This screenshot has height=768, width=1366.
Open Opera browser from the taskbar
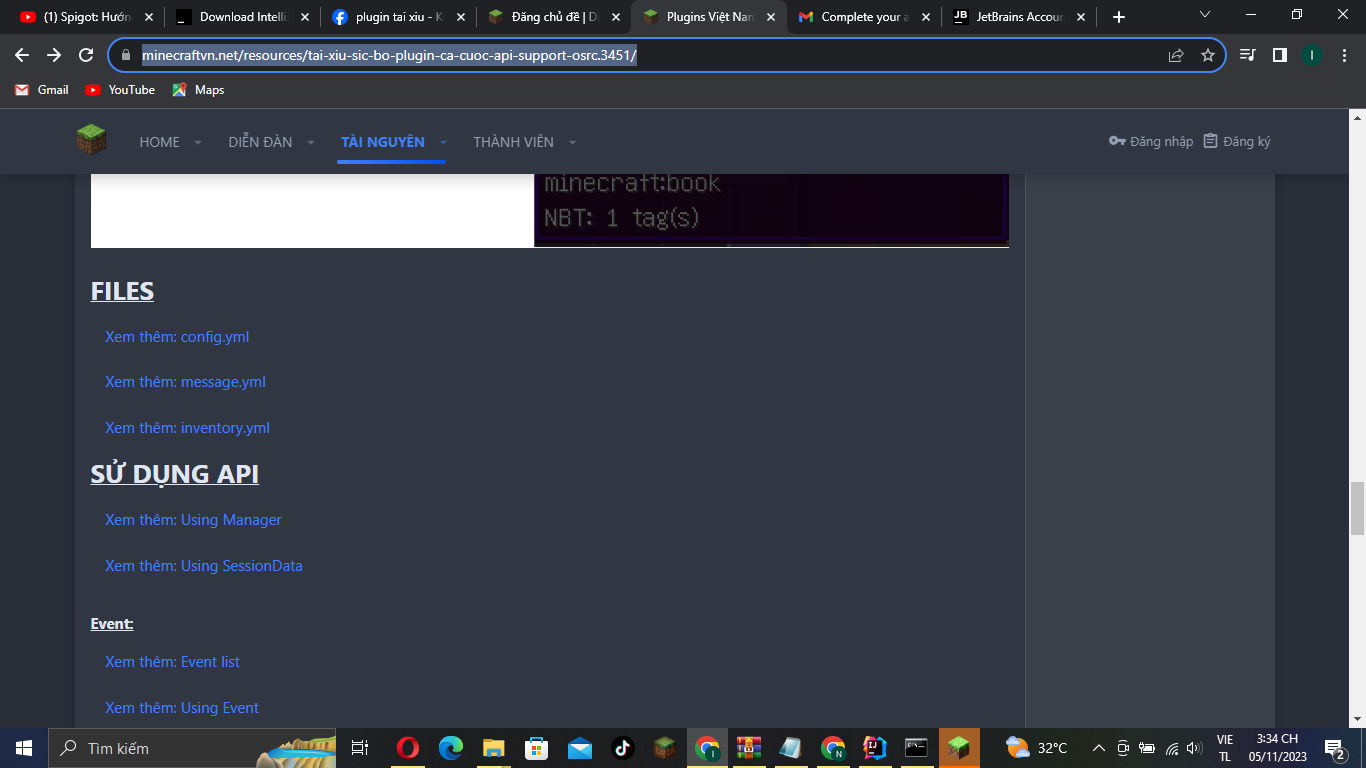(407, 747)
